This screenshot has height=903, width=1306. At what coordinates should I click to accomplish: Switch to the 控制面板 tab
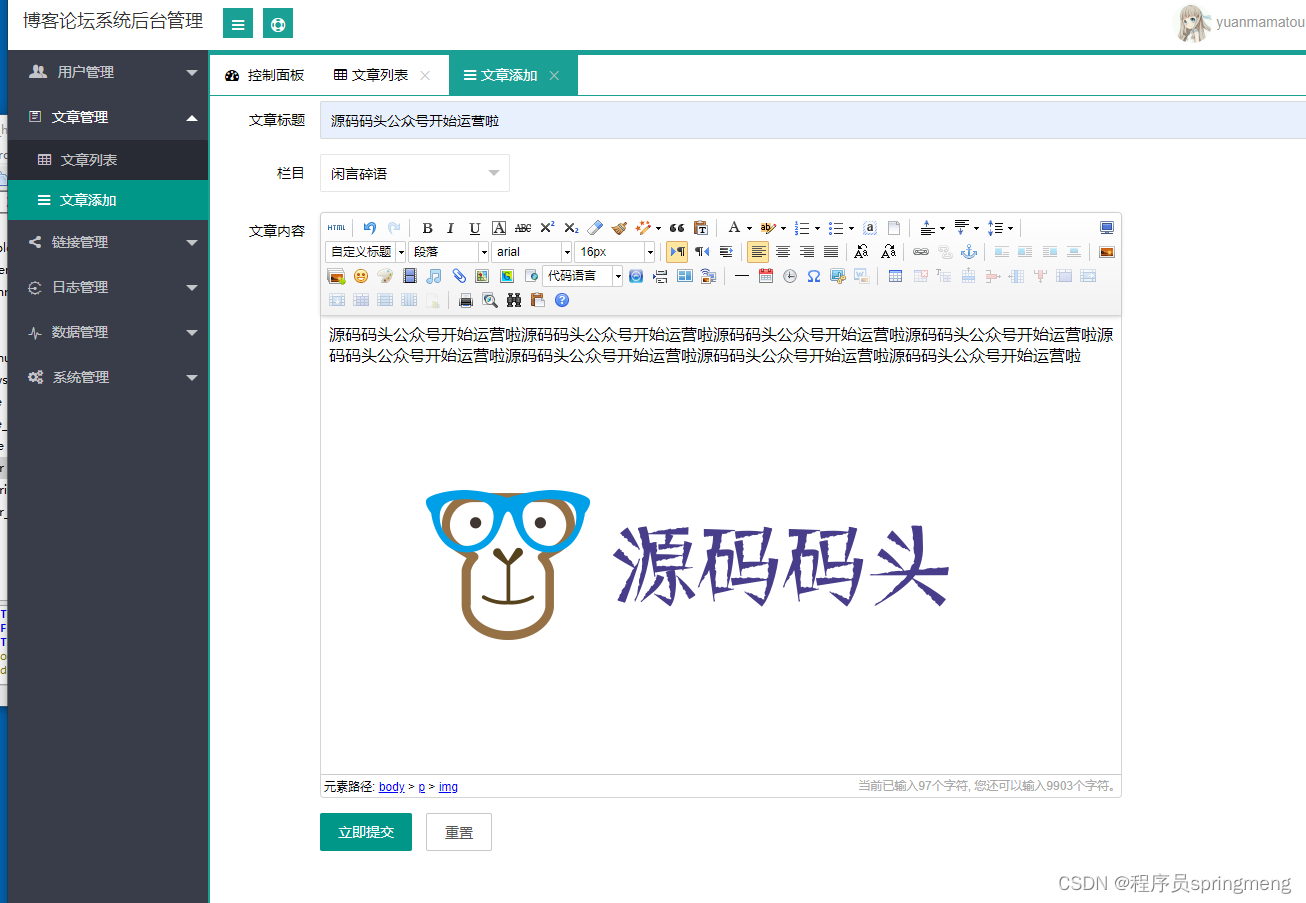coord(265,75)
